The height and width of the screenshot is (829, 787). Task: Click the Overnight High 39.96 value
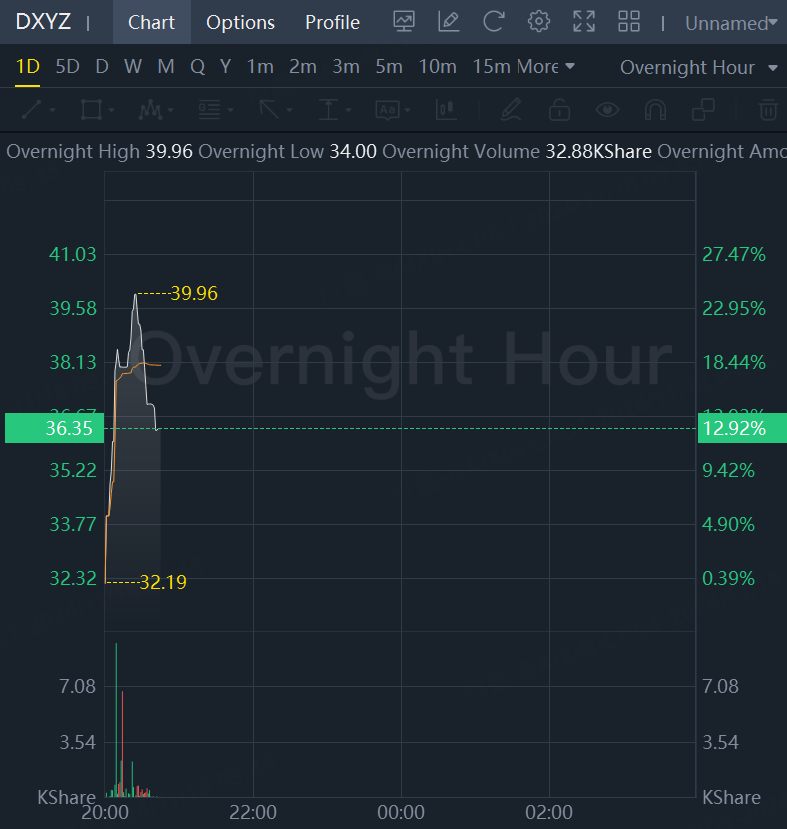pos(169,152)
